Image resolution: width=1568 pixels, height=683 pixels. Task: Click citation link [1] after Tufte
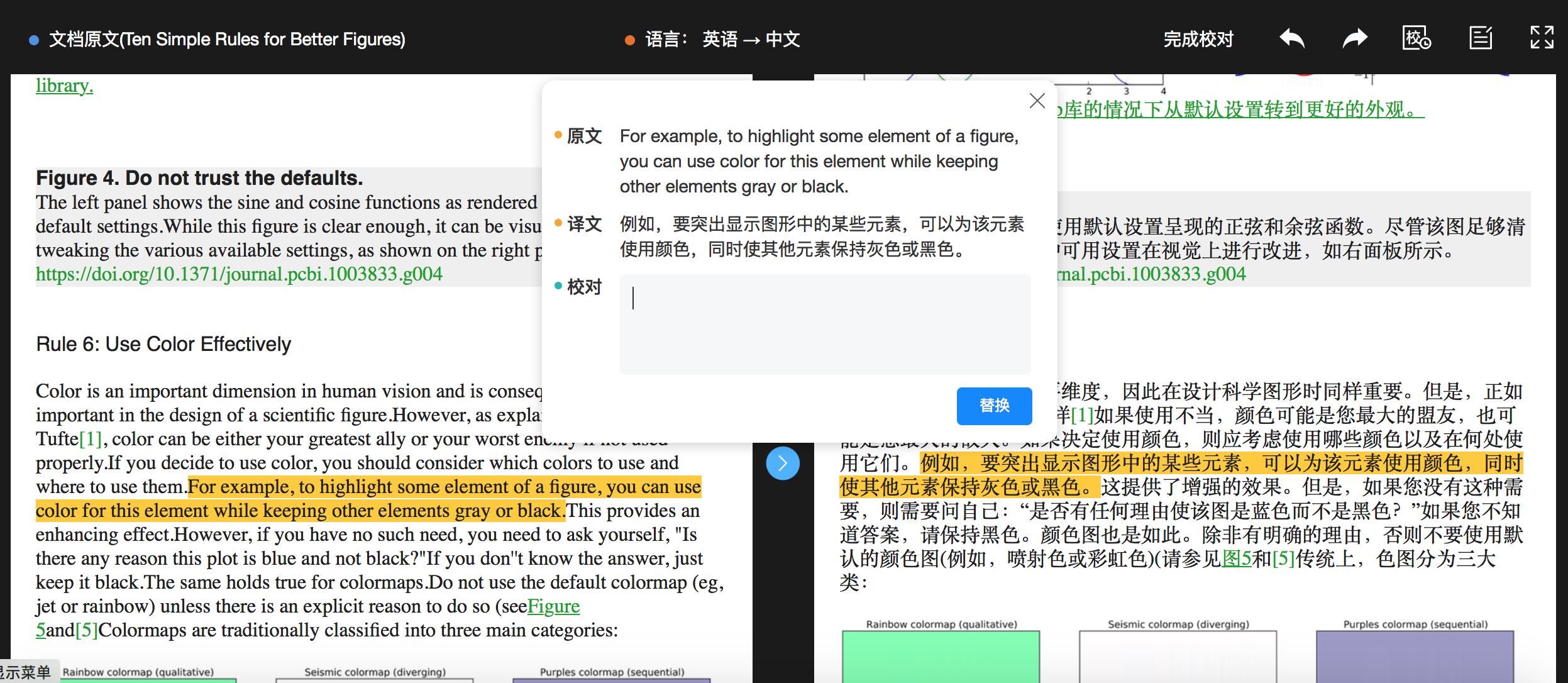click(89, 438)
